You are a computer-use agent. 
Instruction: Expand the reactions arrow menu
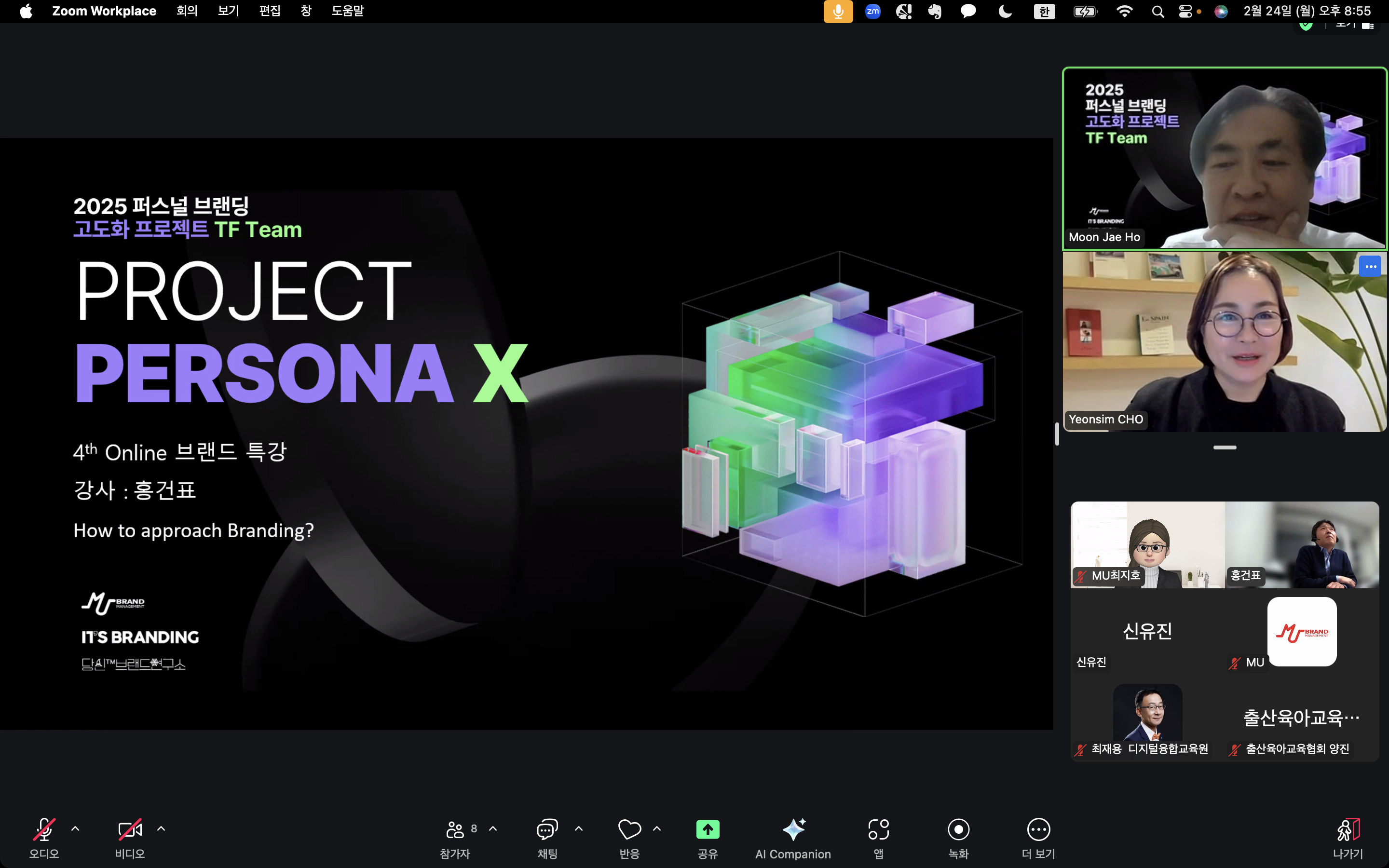[656, 828]
